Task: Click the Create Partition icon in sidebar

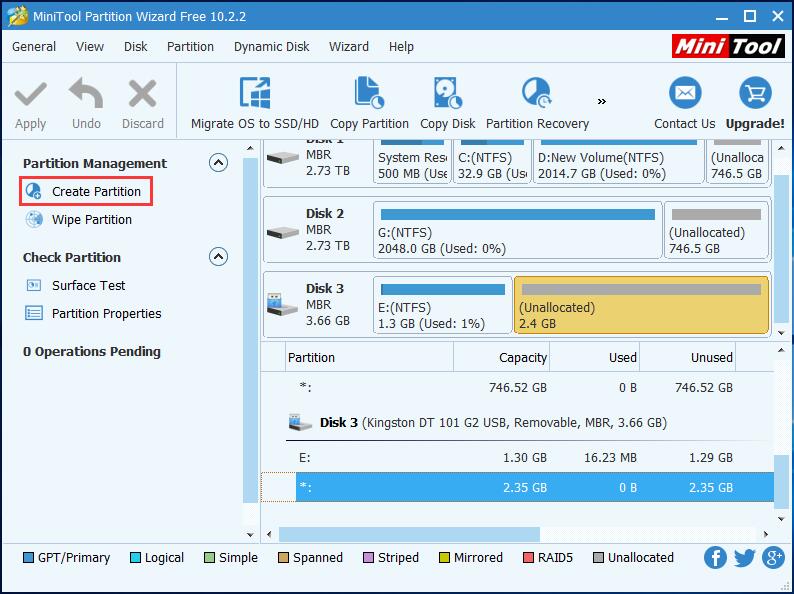Action: (34, 191)
